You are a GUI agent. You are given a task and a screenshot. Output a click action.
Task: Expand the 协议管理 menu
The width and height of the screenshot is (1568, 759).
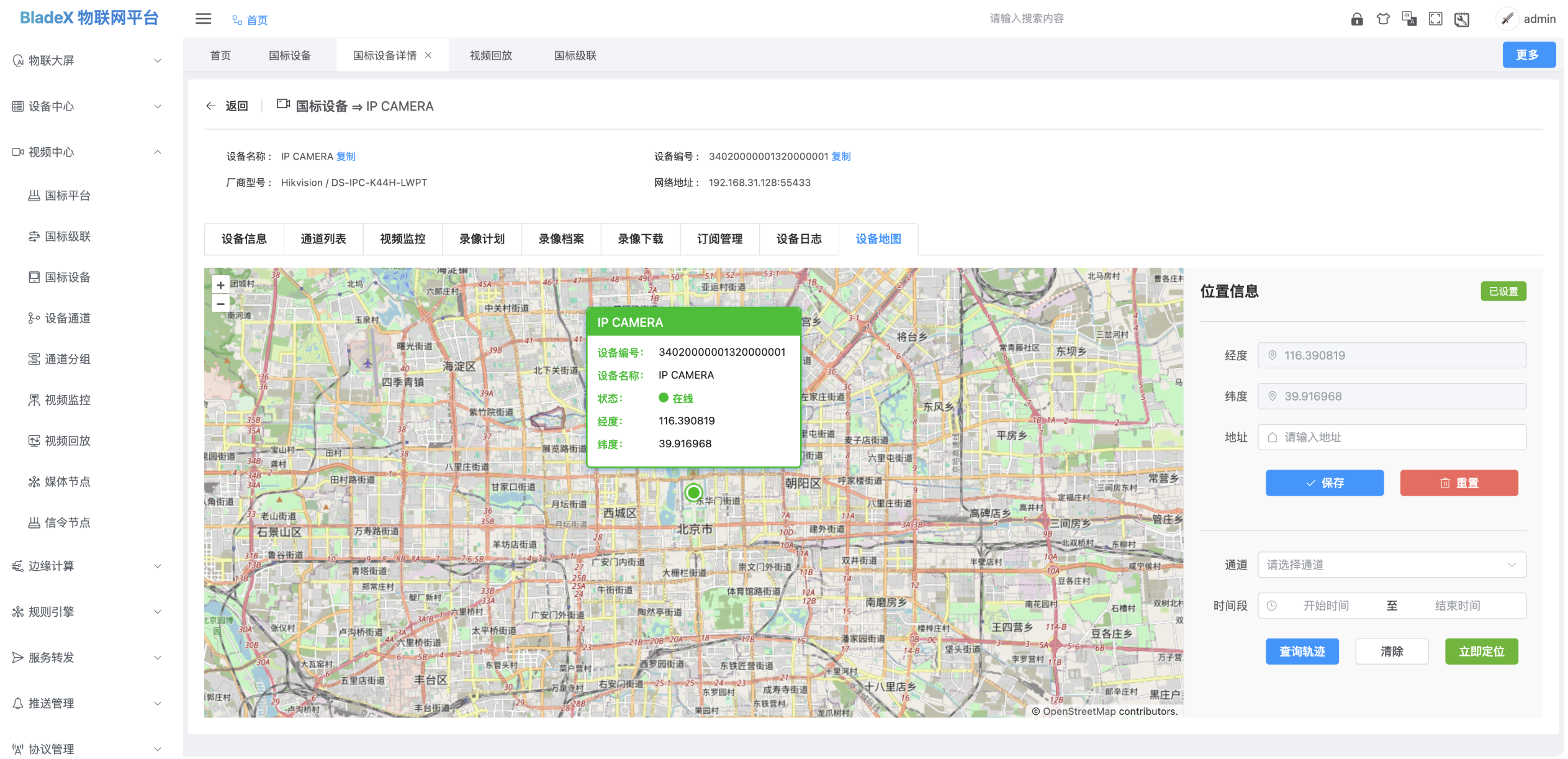(87, 749)
